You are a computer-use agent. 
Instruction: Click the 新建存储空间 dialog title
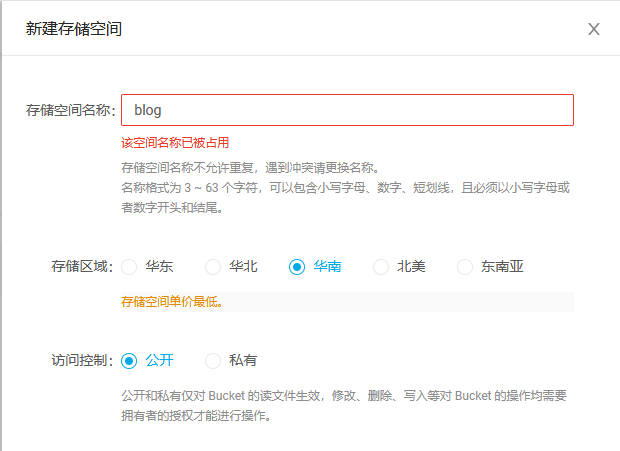tap(74, 29)
